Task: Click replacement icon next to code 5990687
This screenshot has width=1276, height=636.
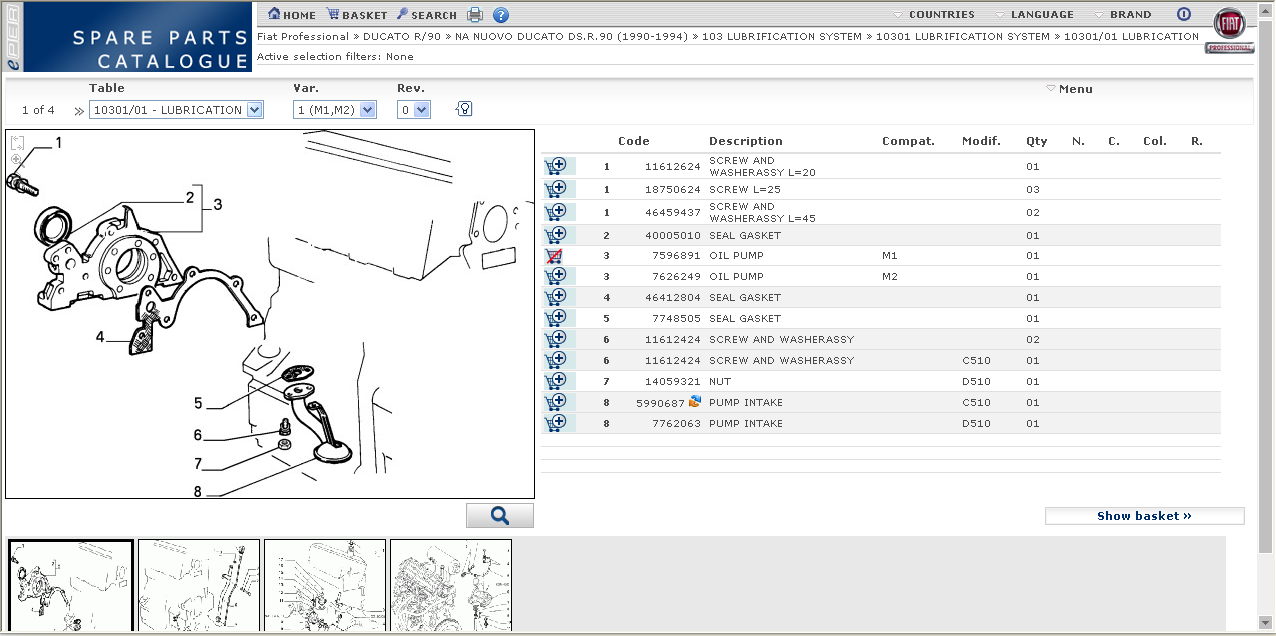Action: pyautogui.click(x=695, y=401)
